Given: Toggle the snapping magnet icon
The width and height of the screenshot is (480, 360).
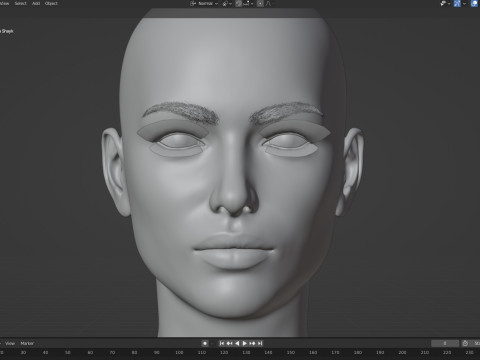Looking at the screenshot, I should (239, 4).
